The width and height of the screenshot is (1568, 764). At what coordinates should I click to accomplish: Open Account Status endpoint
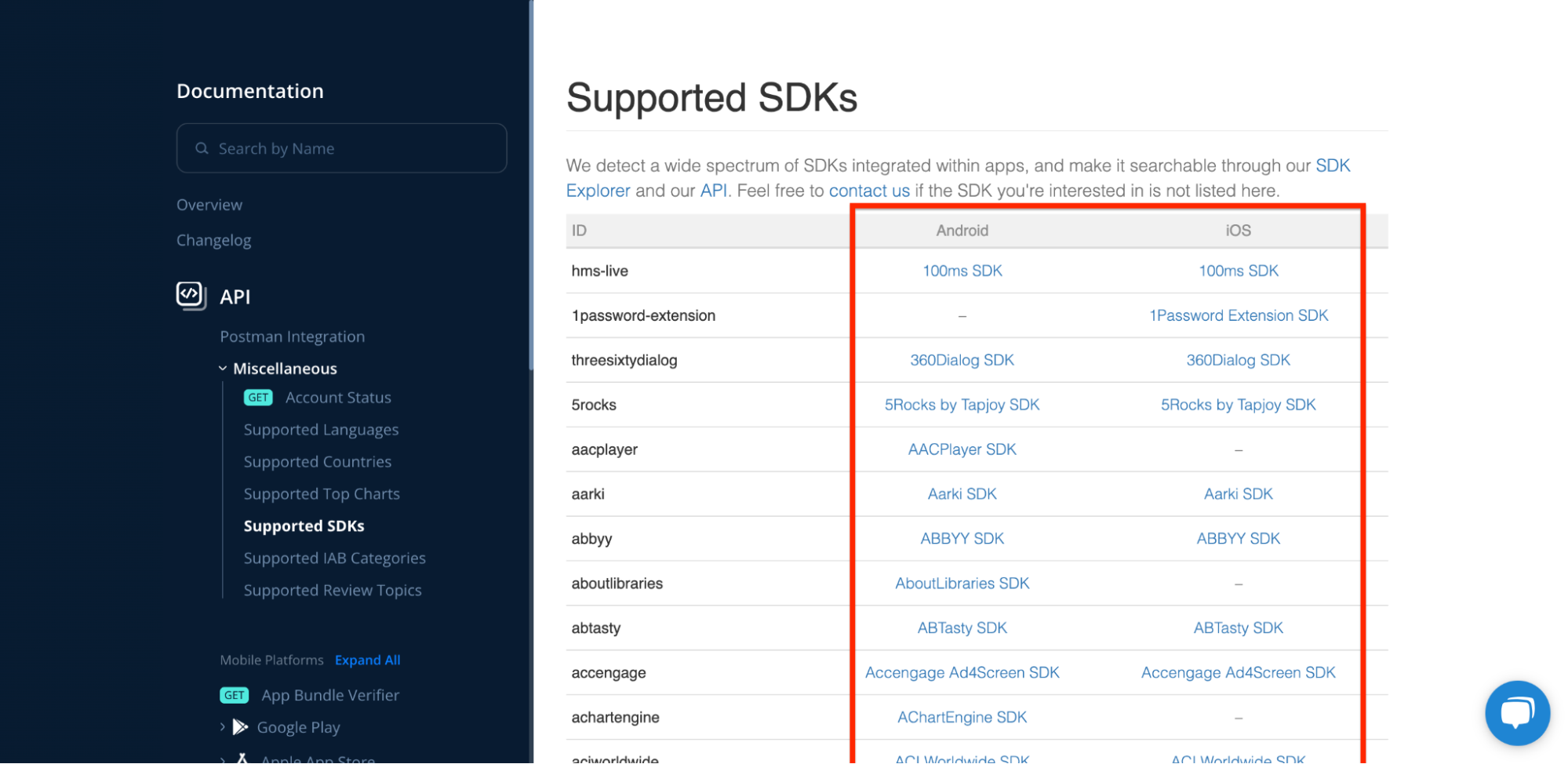[x=338, y=398]
